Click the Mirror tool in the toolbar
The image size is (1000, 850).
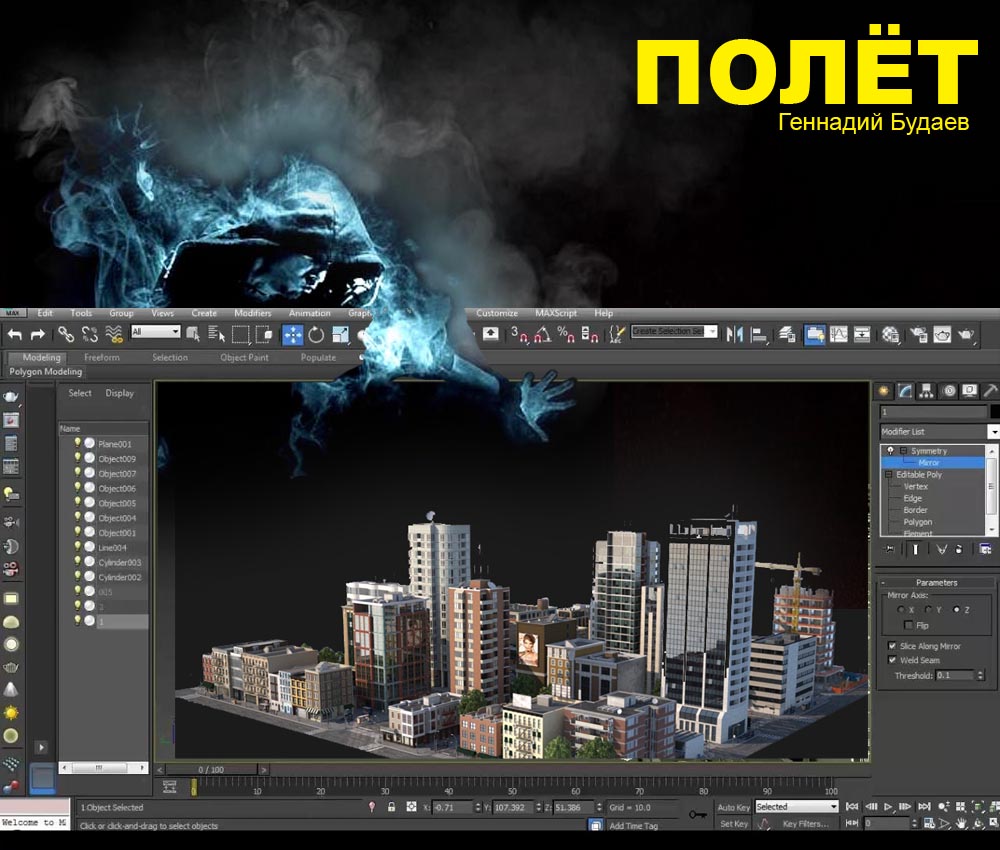click(735, 334)
